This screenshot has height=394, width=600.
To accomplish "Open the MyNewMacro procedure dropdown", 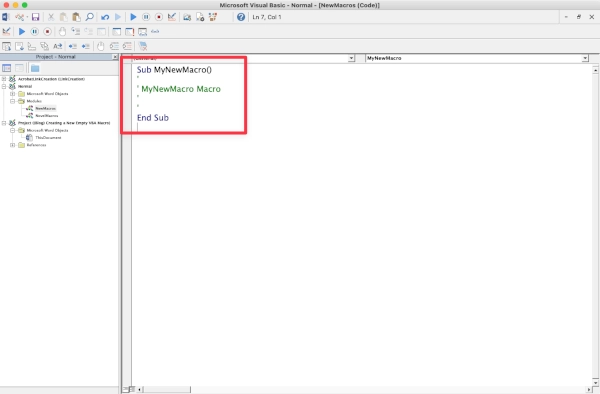I will coord(585,59).
